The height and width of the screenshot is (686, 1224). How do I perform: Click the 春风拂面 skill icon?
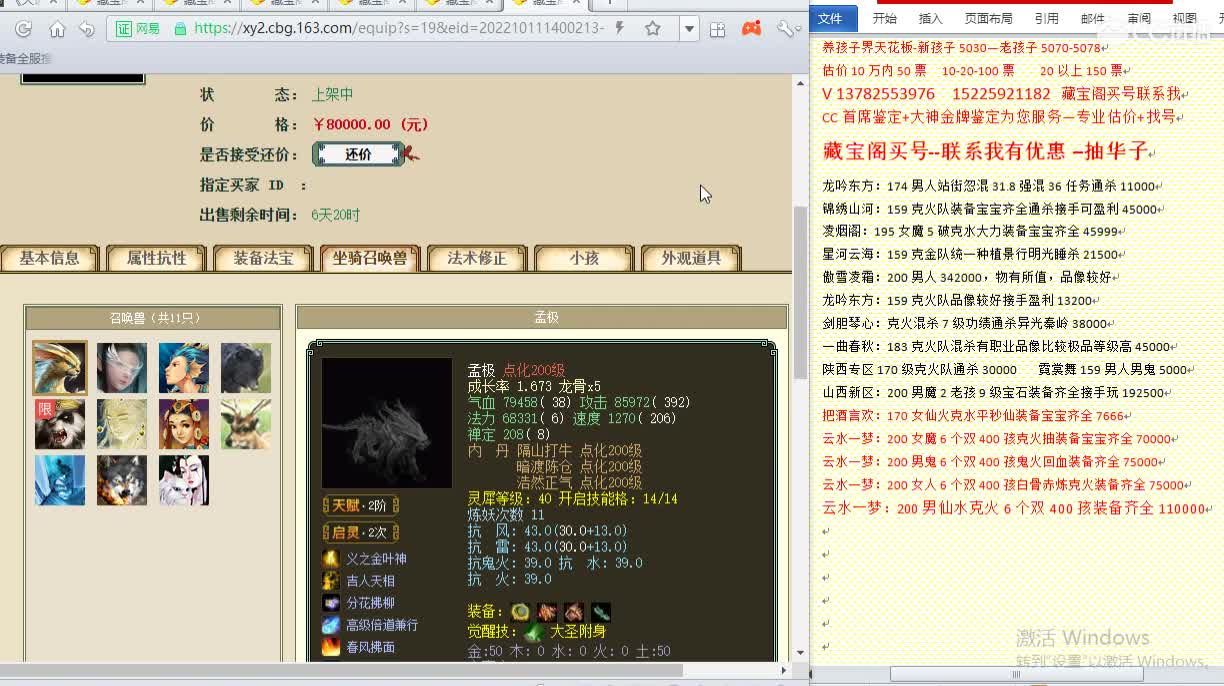(x=331, y=646)
